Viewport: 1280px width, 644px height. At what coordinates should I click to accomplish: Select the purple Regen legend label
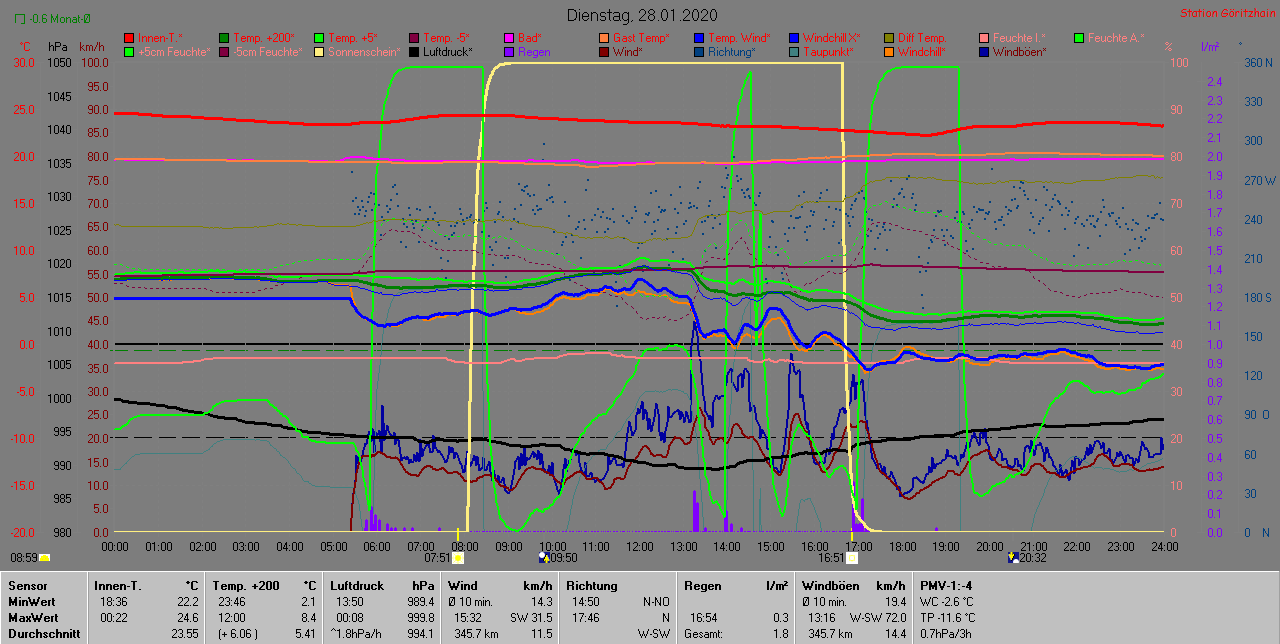pos(534,52)
